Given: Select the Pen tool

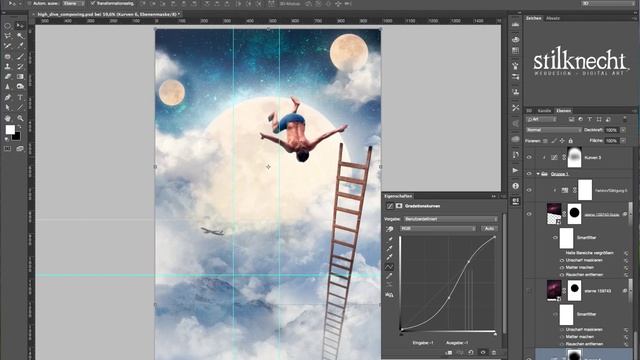Looking at the screenshot, I should 8,97.
